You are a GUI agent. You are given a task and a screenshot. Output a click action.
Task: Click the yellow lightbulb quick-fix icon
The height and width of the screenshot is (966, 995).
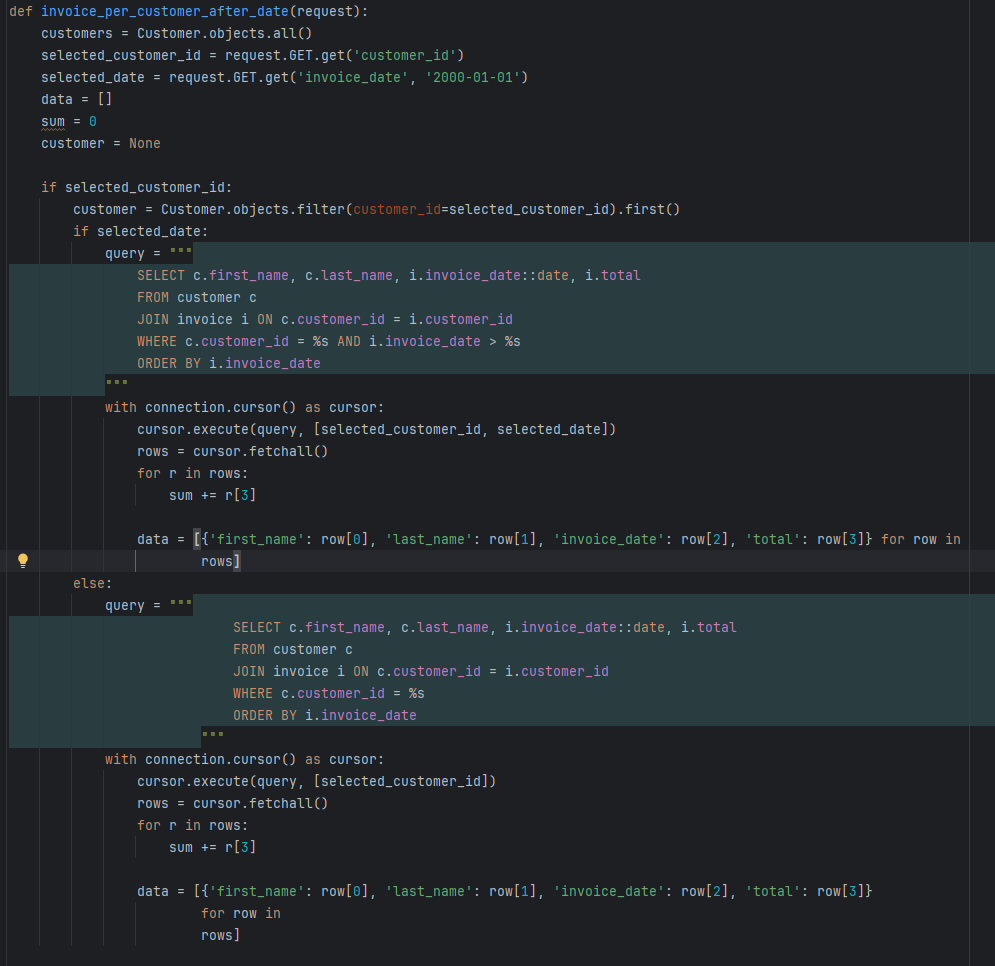click(x=23, y=560)
